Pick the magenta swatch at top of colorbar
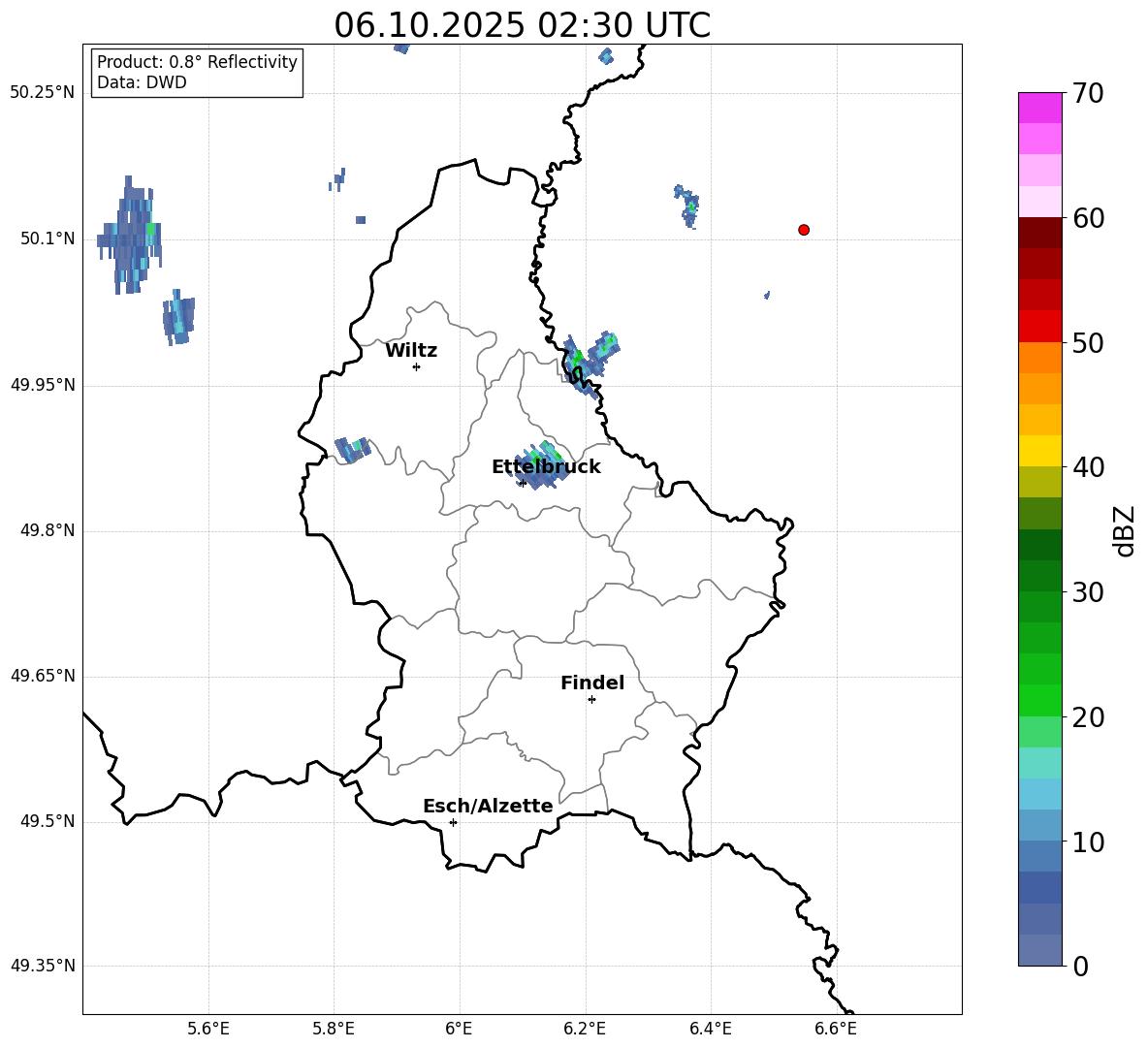Viewport: 1148px width, 1048px height. click(1040, 108)
